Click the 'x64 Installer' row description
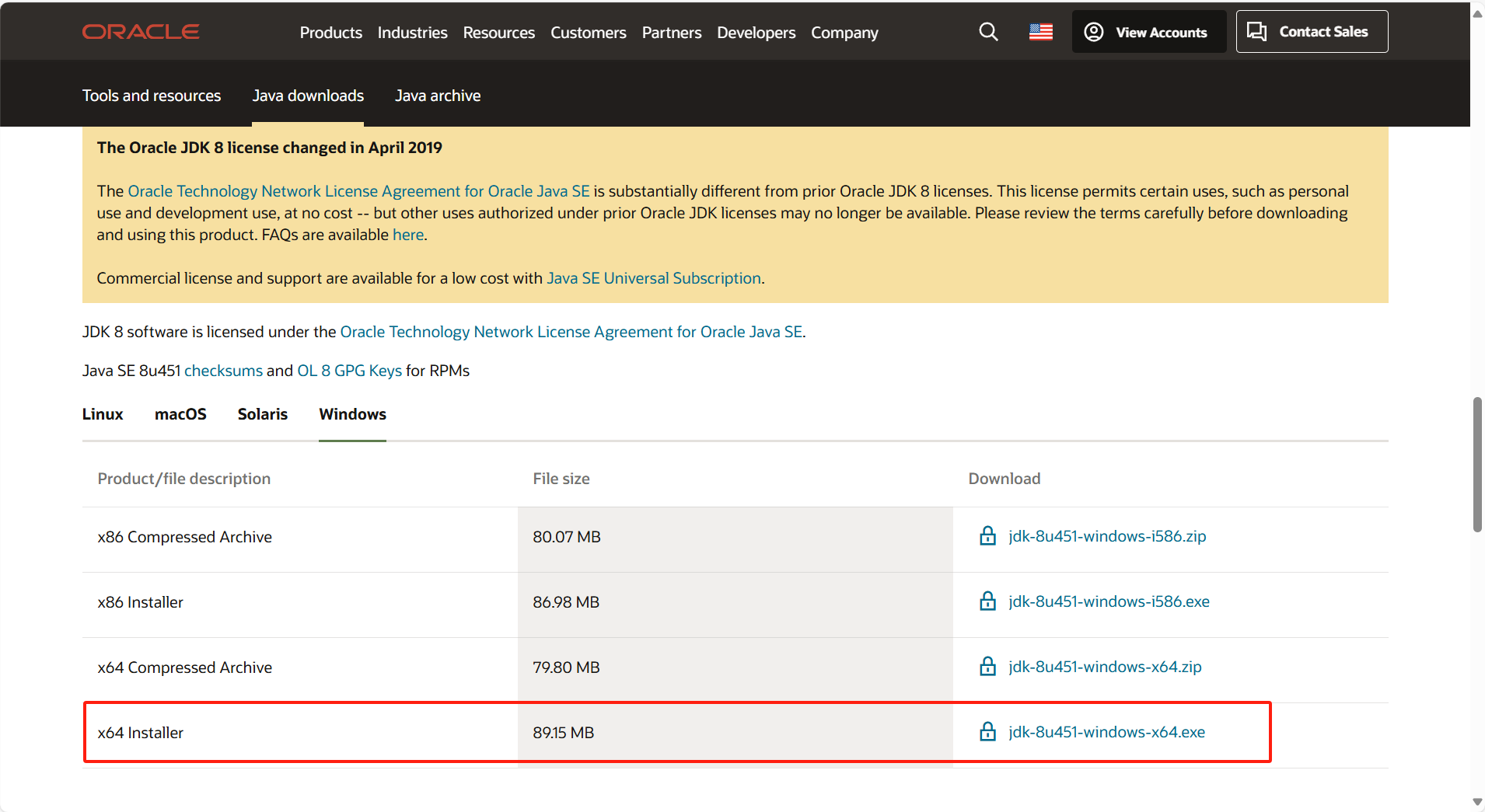This screenshot has height=812, width=1485. coord(140,733)
